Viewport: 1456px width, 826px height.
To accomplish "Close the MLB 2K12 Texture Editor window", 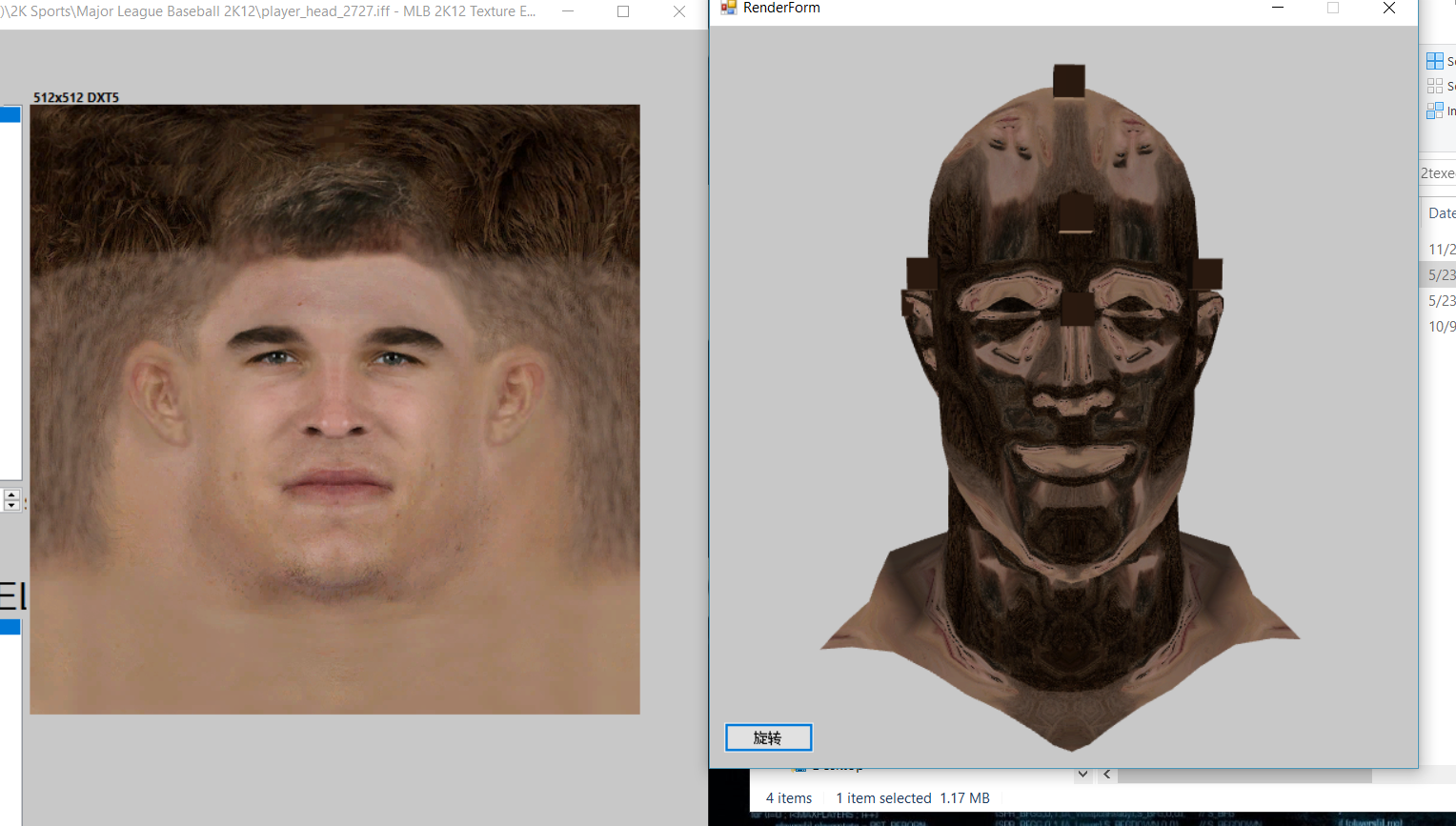I will coord(679,11).
